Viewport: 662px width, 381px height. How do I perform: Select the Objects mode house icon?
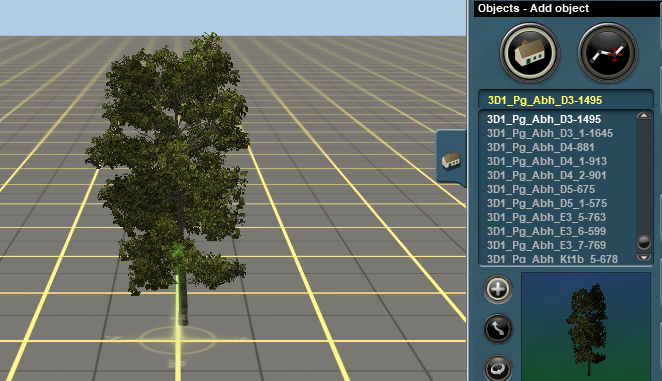click(530, 53)
